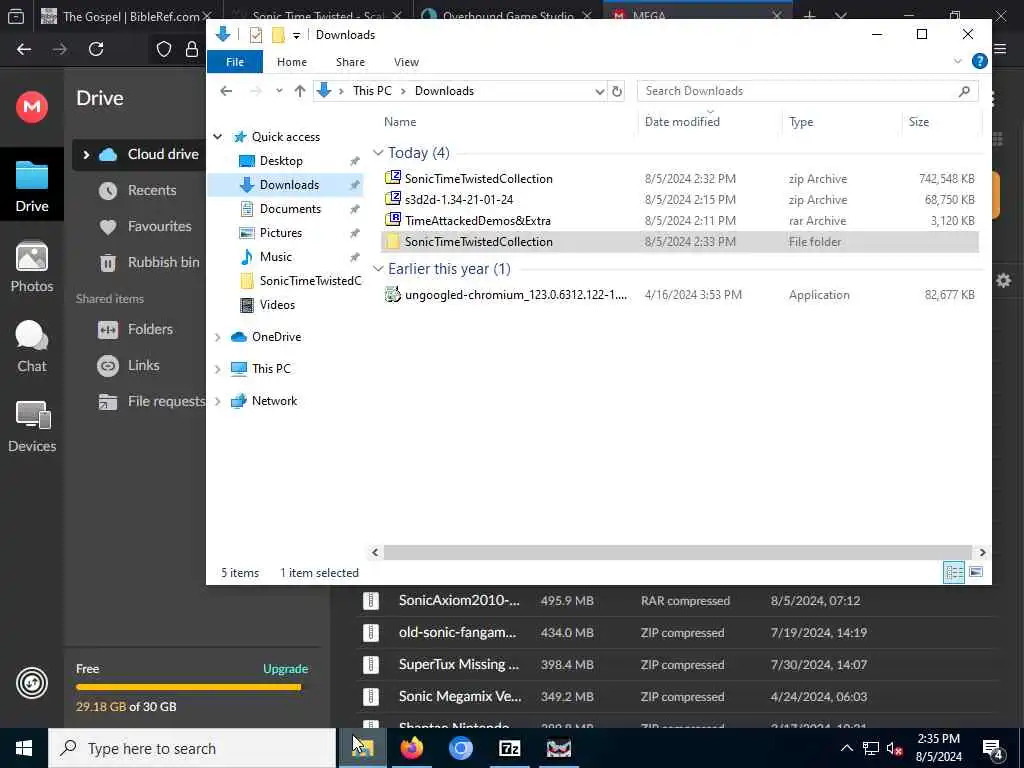1024x768 pixels.
Task: Open the notification center icon
Action: coord(992,748)
